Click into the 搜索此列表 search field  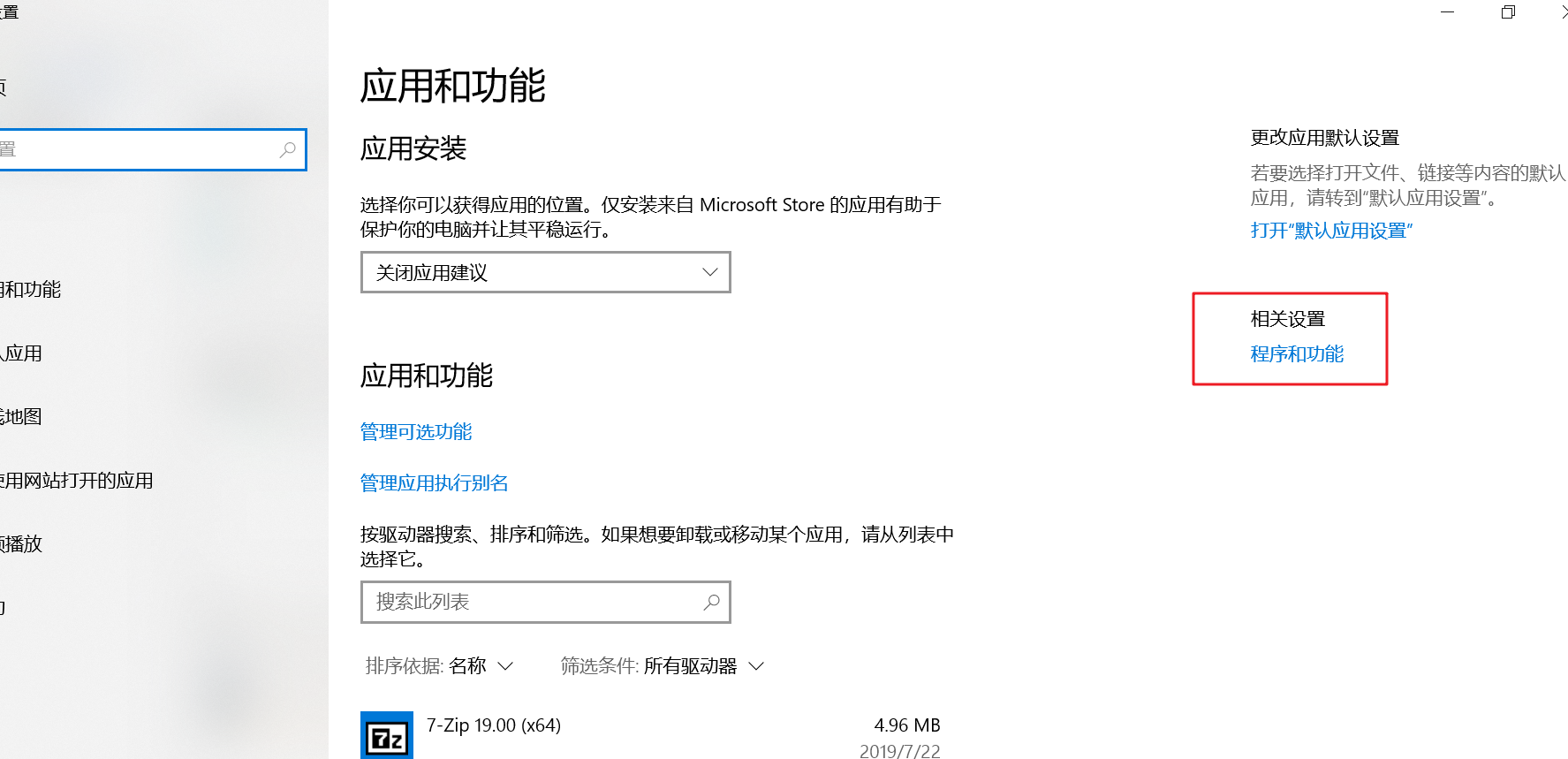click(546, 602)
